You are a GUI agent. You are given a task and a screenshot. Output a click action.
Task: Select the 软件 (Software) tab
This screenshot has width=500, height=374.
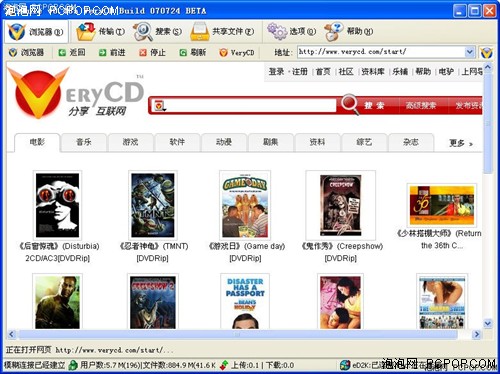tap(177, 142)
